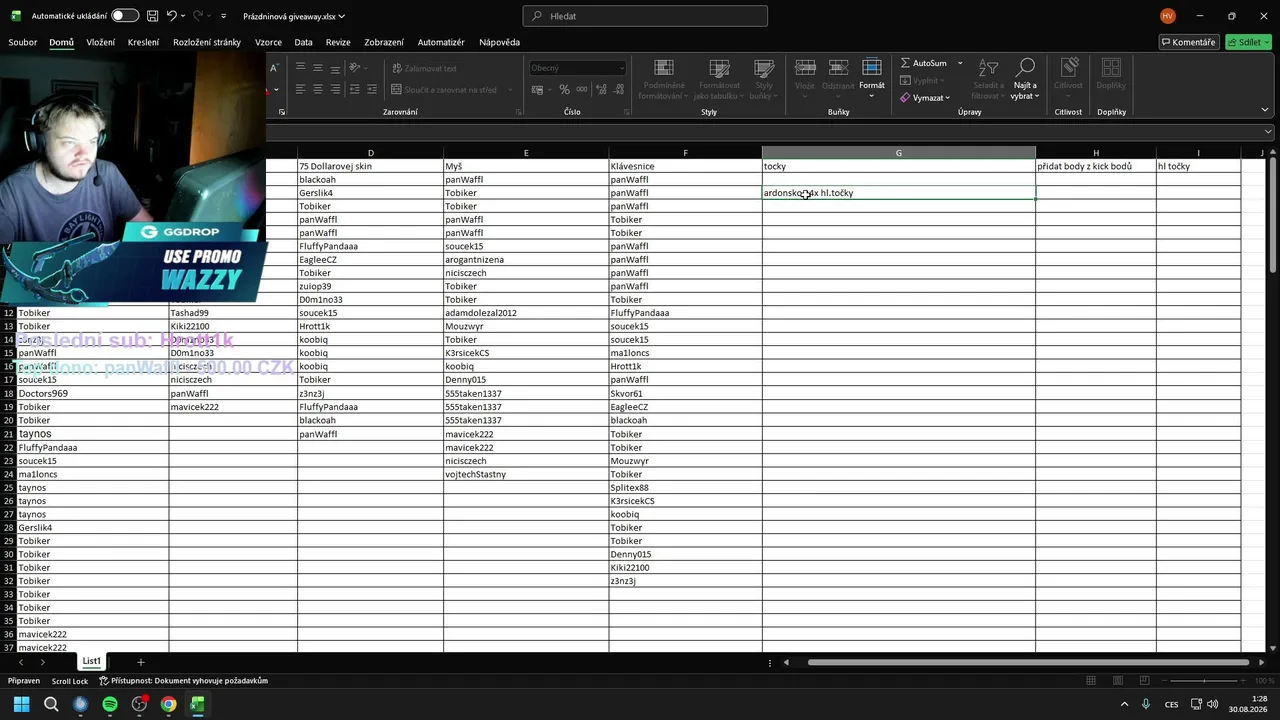Open the Vzorce tab
The height and width of the screenshot is (720, 1280).
point(268,42)
